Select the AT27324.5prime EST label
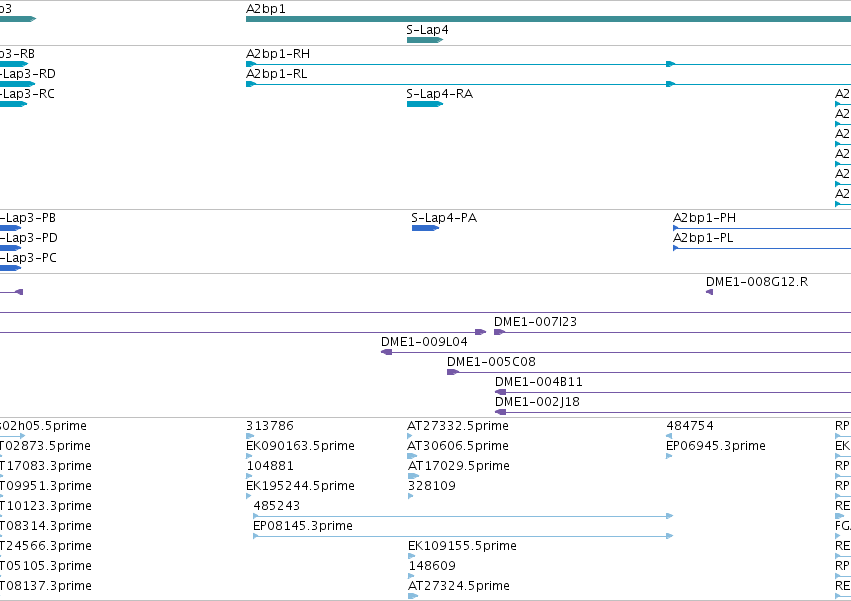 coord(459,586)
